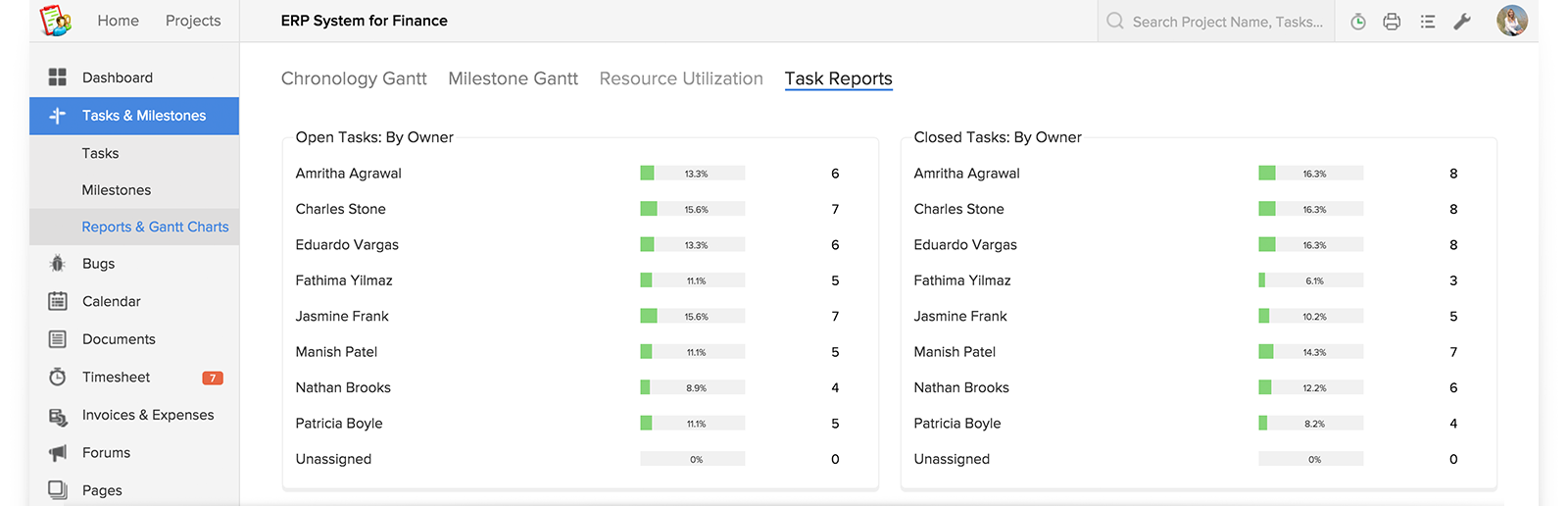Screen dimensions: 1568x506
Task: Click Charles Stone's open tasks progress bar
Action: [x=692, y=209]
